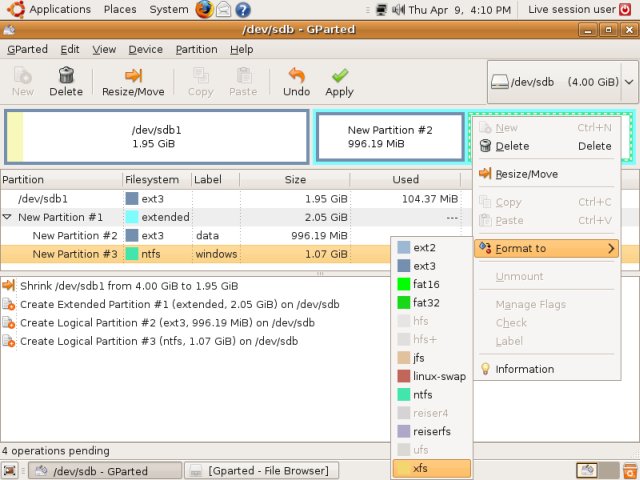Undo the last operation via toolbar
Image resolution: width=640 pixels, height=480 pixels.
(x=296, y=81)
